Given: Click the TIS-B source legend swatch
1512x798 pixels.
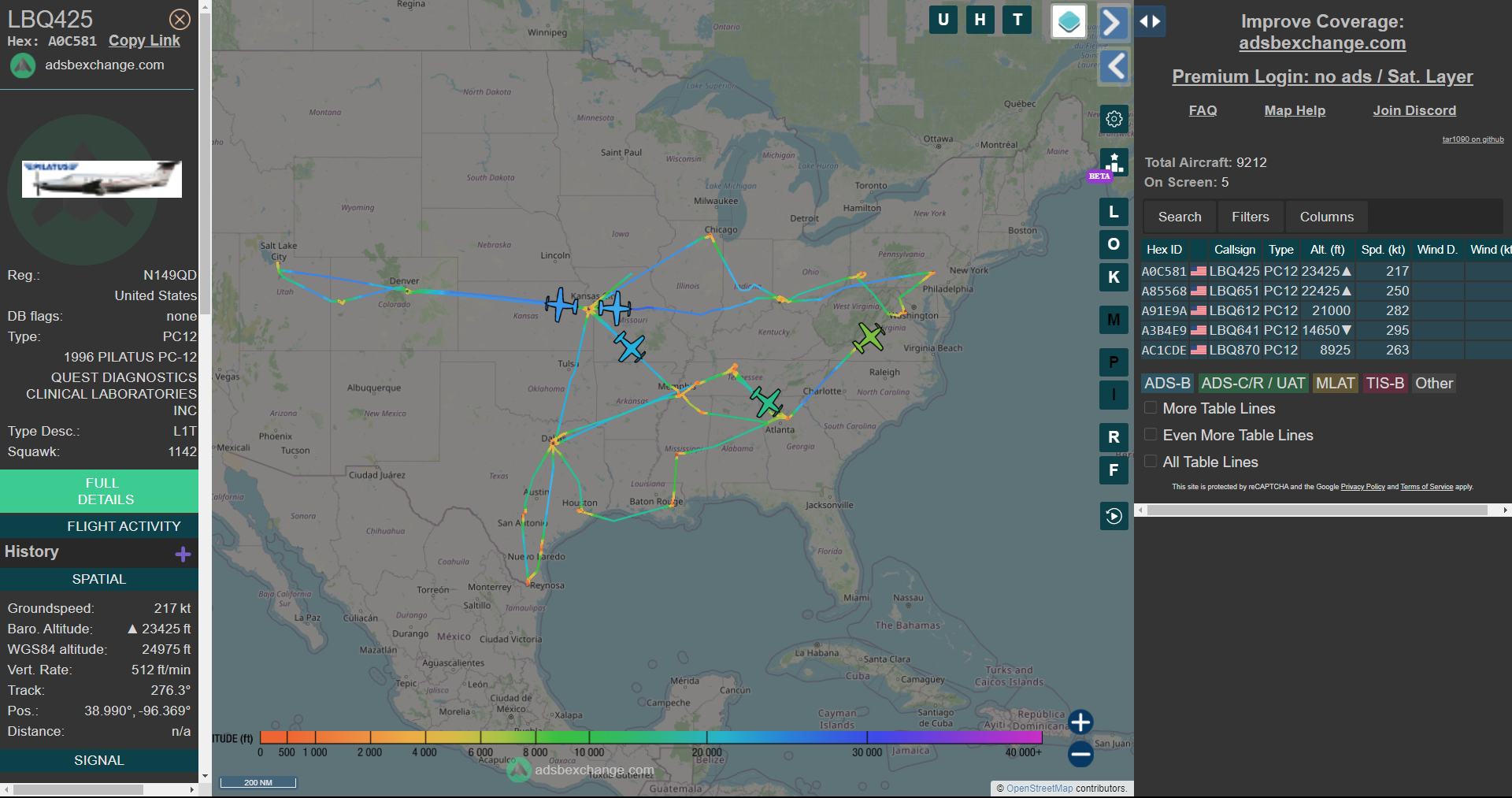Looking at the screenshot, I should (x=1385, y=384).
